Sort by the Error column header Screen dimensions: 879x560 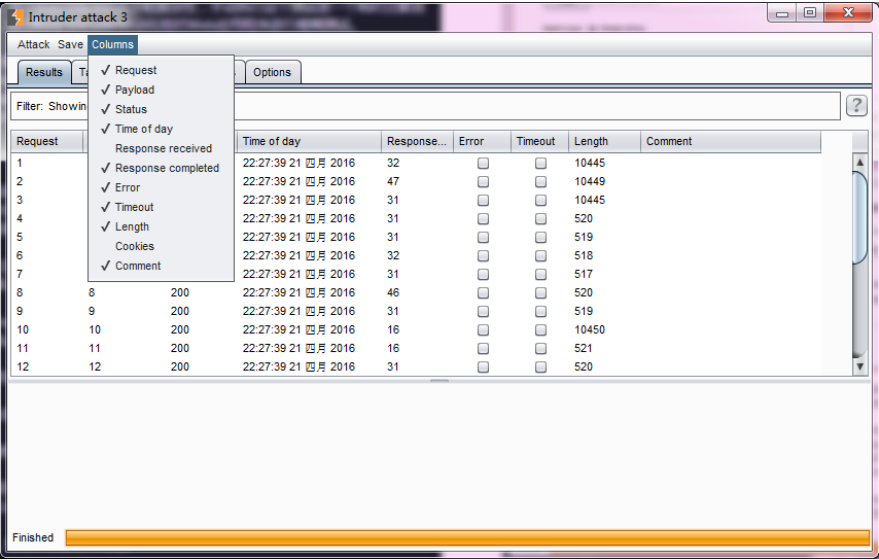[x=482, y=141]
